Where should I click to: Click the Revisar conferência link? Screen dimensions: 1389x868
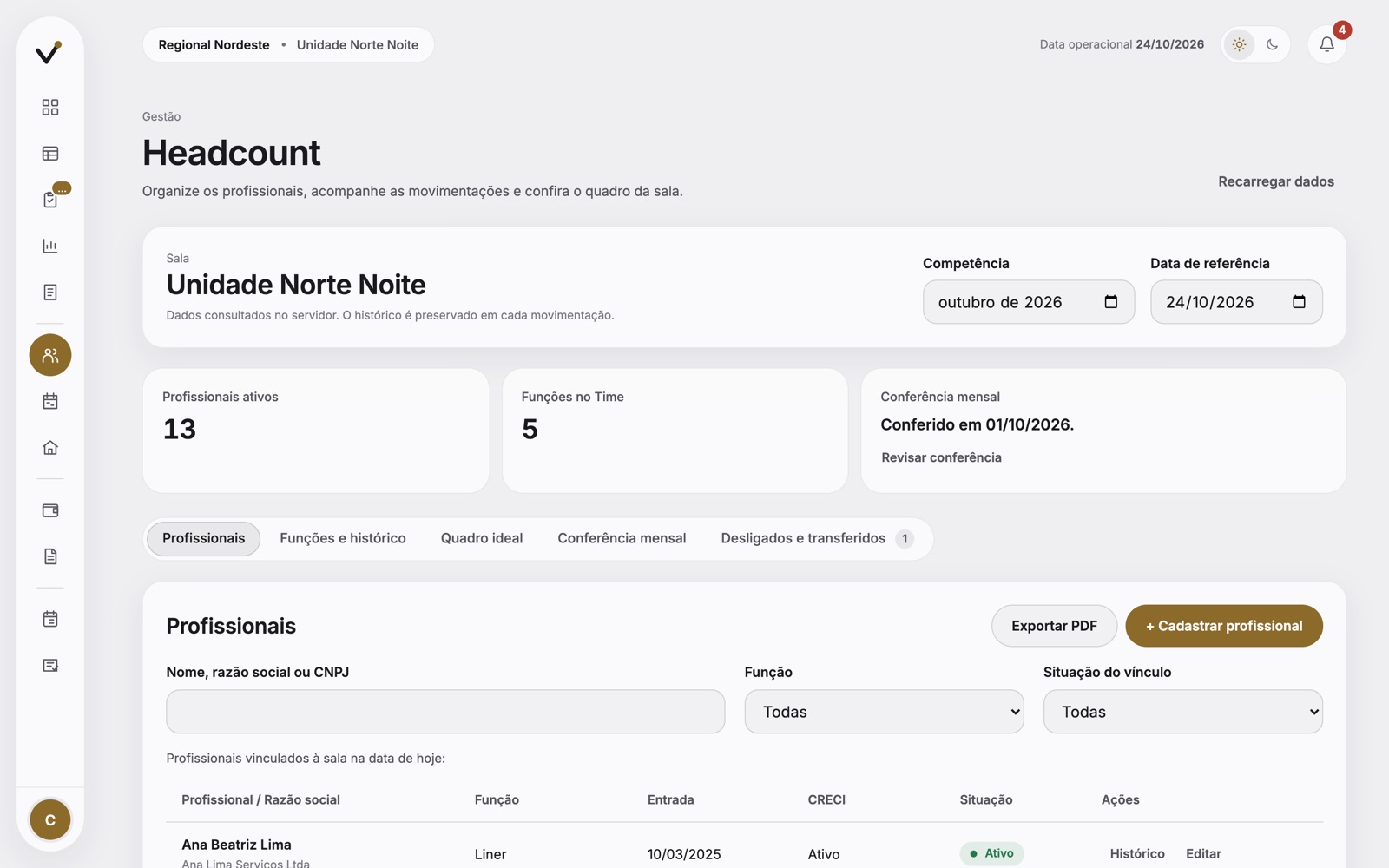[941, 457]
